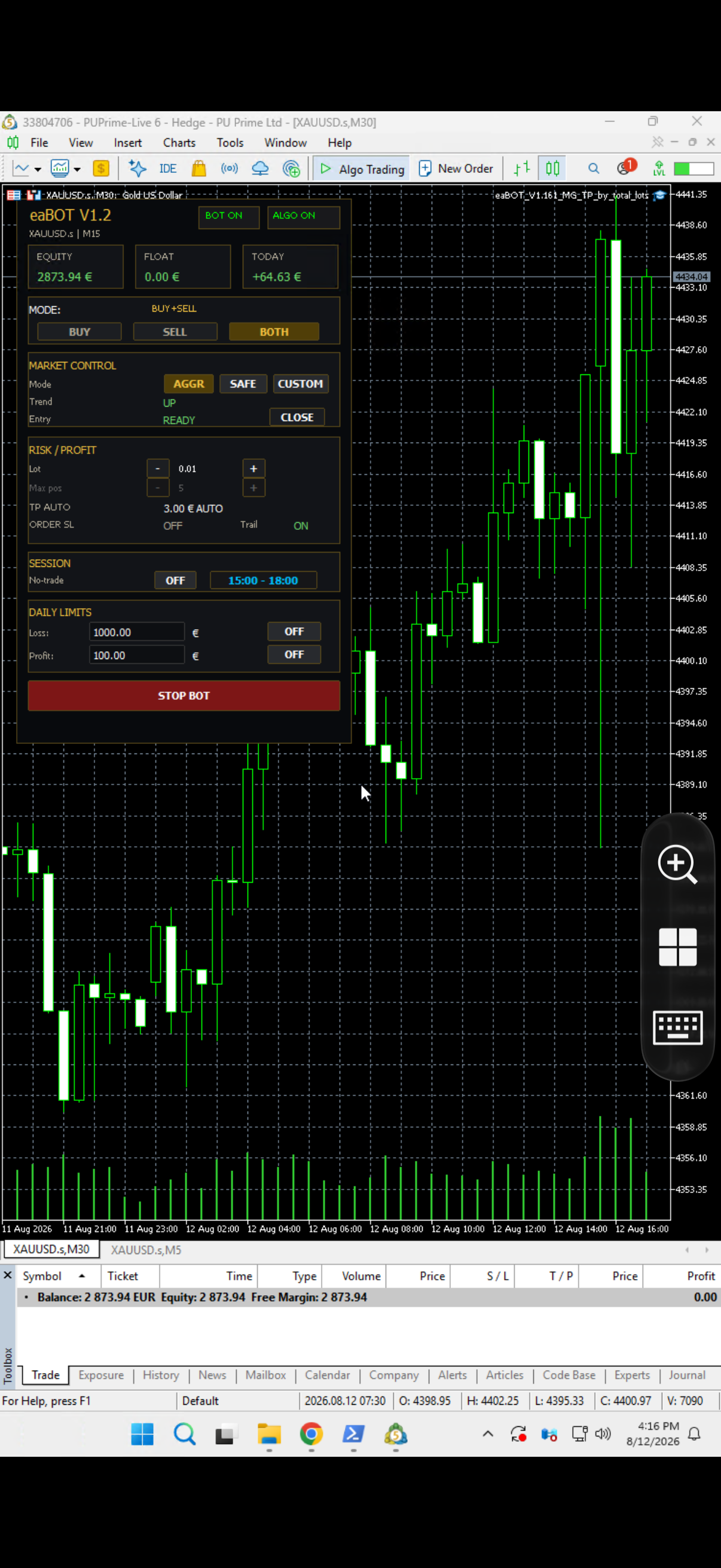The width and height of the screenshot is (721, 1568).
Task: Show hidden tray icons chevron
Action: click(x=488, y=1434)
